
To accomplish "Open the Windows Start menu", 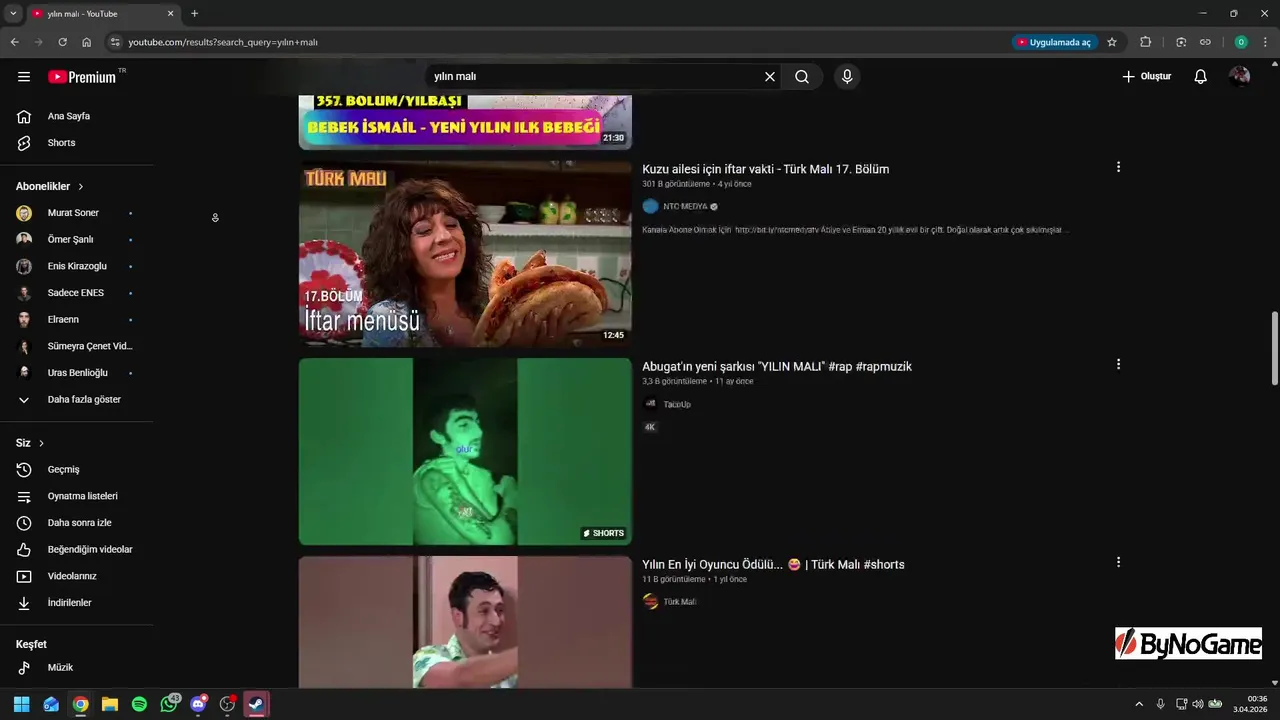I will tap(21, 704).
